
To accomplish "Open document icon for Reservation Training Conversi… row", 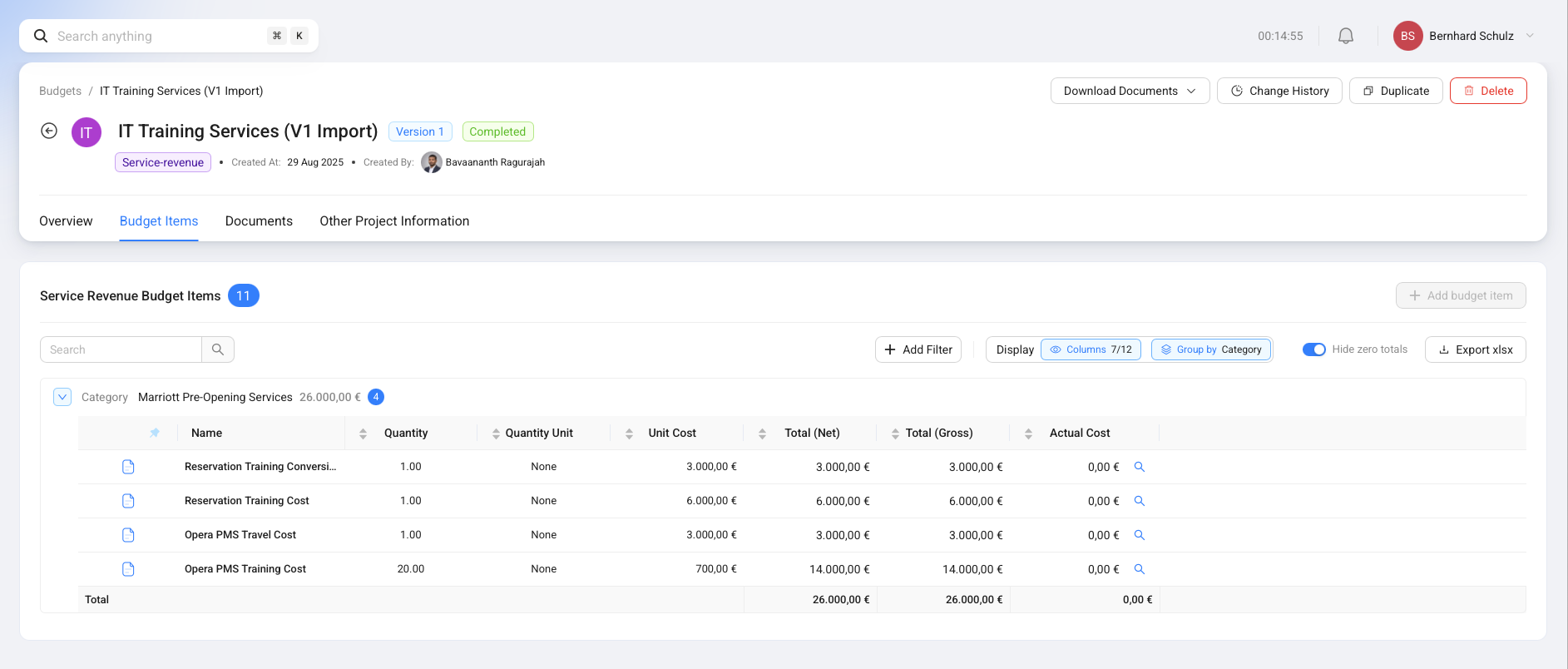I will tap(128, 467).
